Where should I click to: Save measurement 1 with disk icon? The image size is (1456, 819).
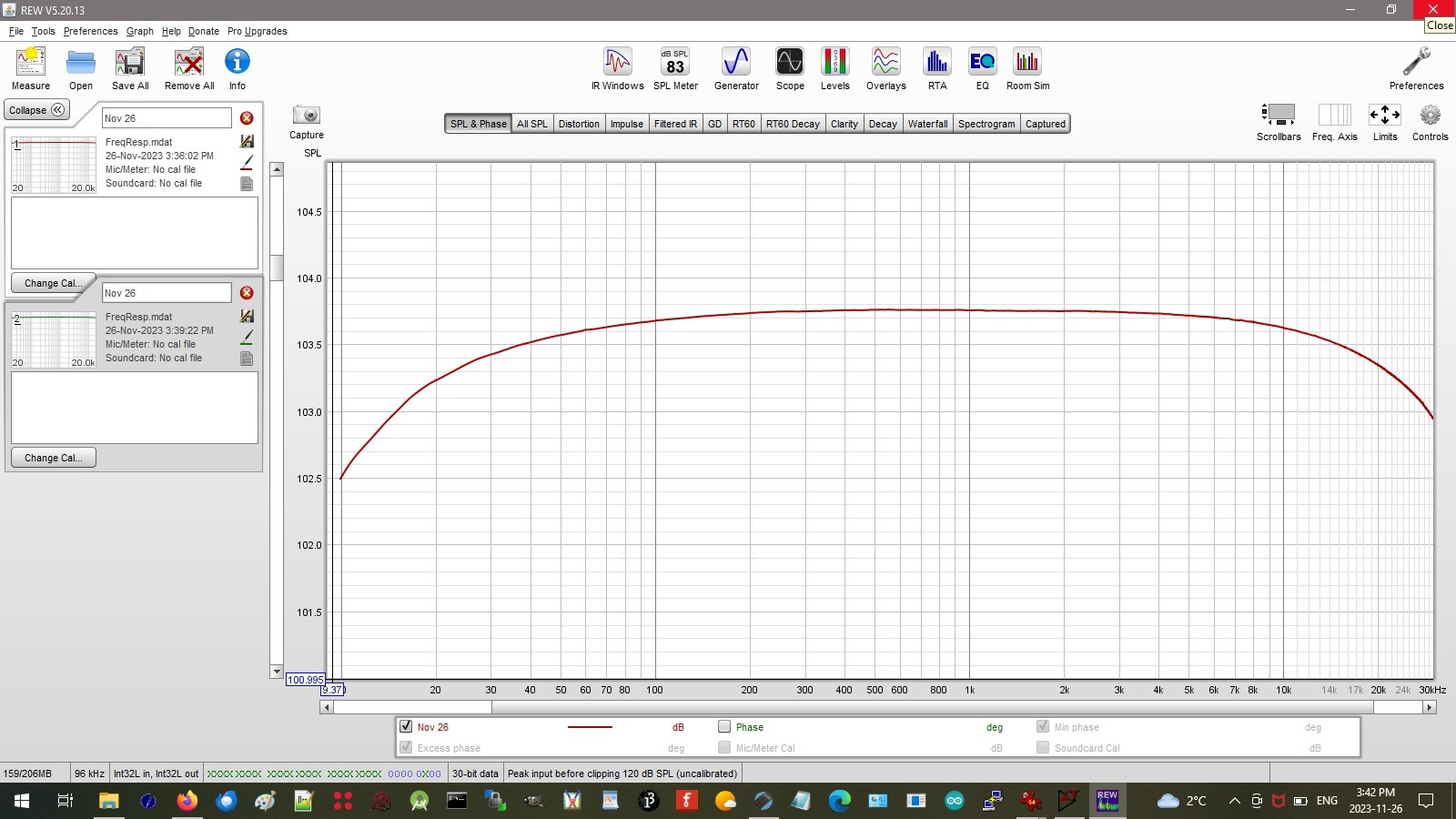[247, 141]
